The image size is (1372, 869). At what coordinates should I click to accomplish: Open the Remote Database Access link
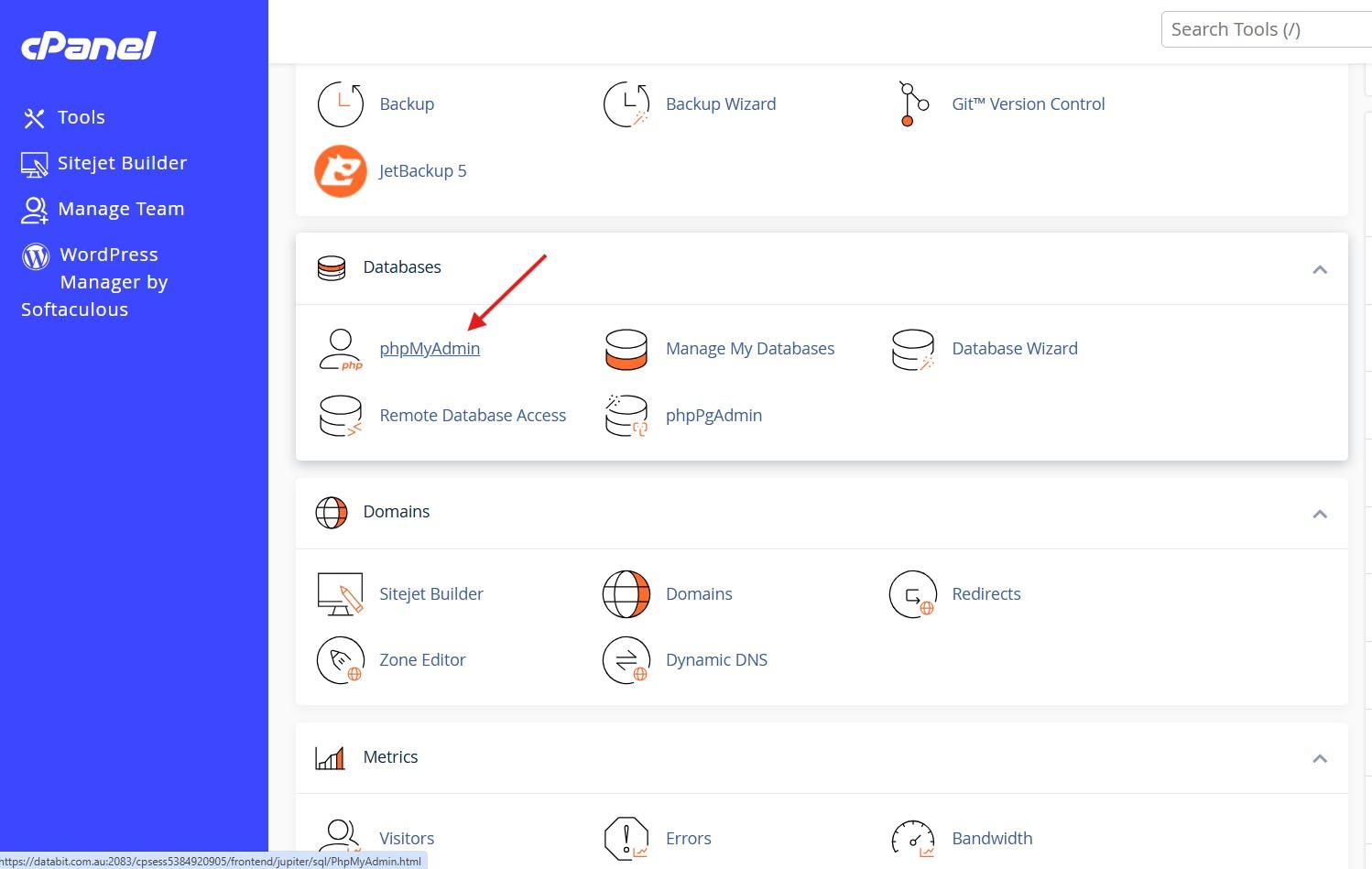(x=473, y=416)
